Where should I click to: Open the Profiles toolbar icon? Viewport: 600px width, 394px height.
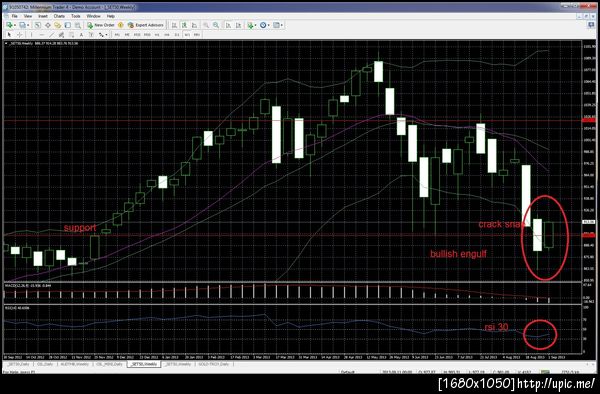23,25
